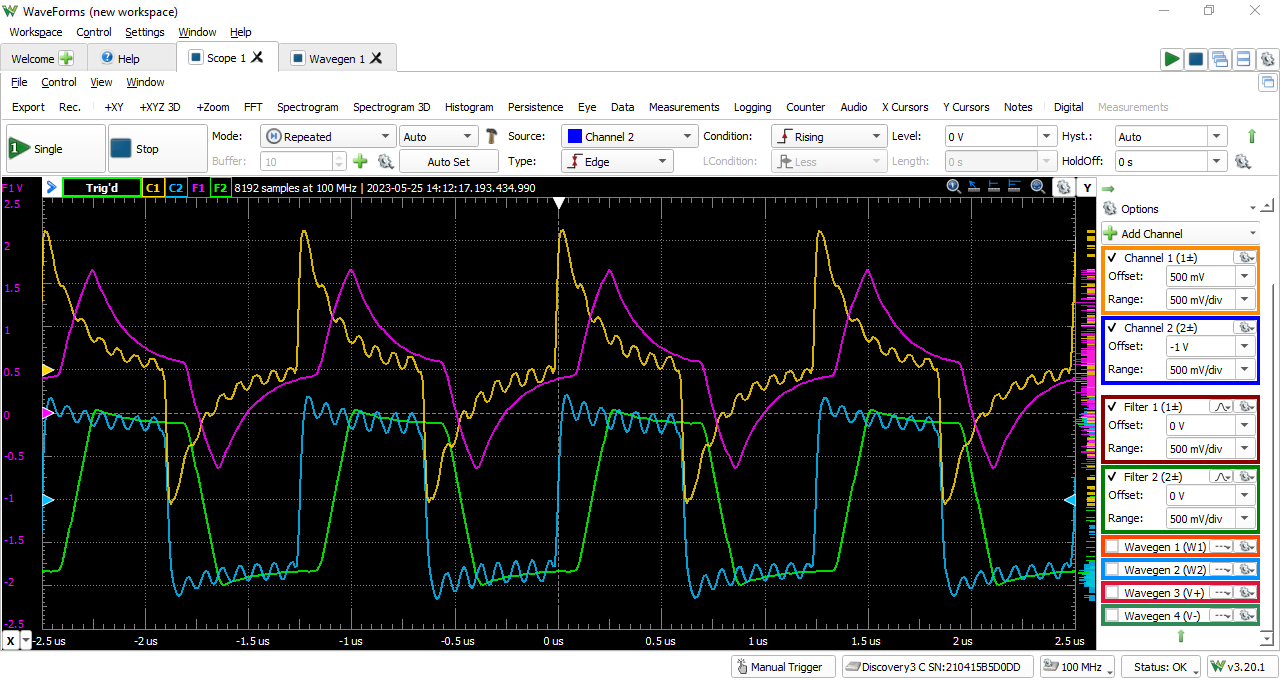Open Channel 1 gear settings icon
1280x680 pixels.
coord(1245,257)
